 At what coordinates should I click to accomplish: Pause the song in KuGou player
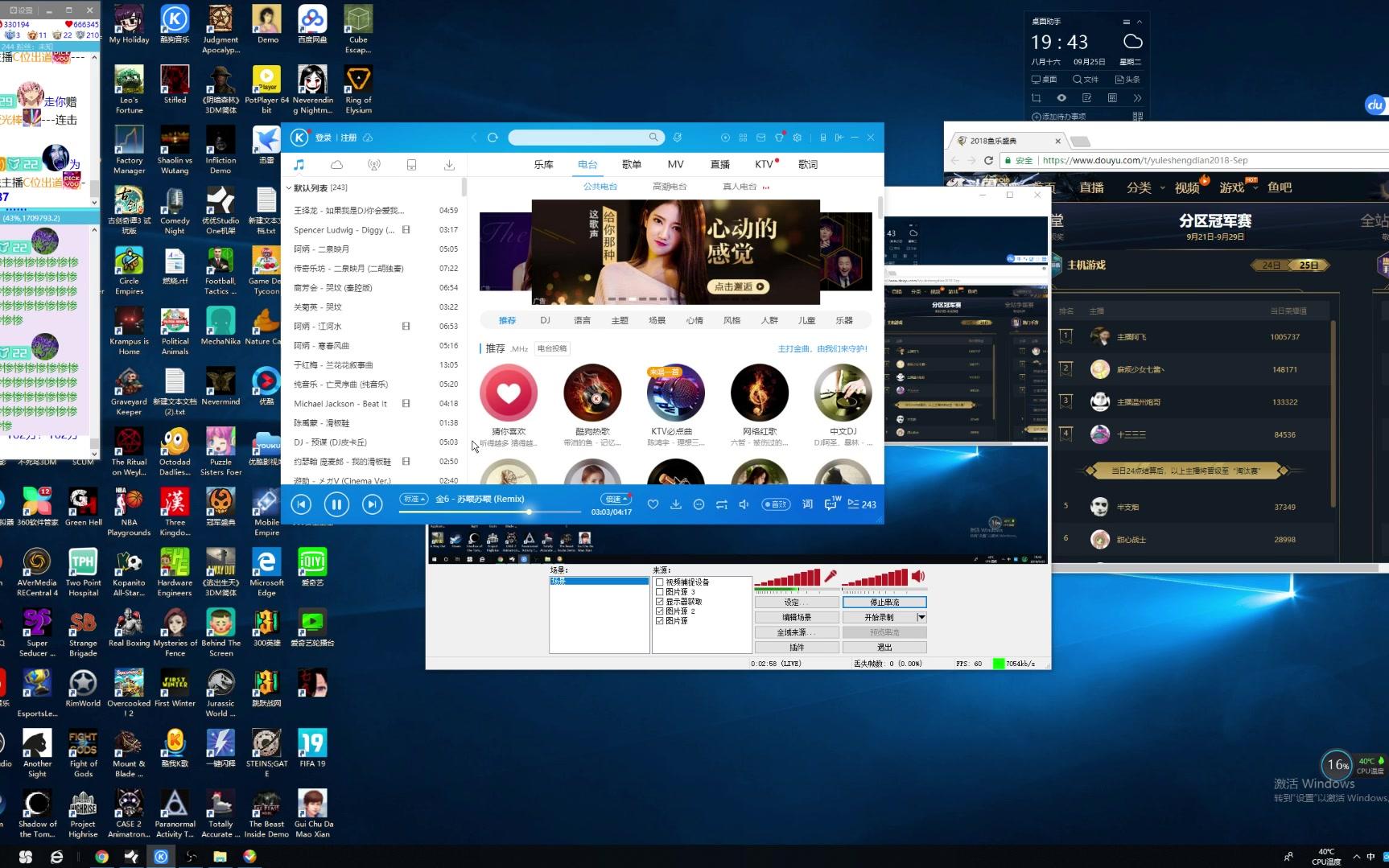pos(336,504)
